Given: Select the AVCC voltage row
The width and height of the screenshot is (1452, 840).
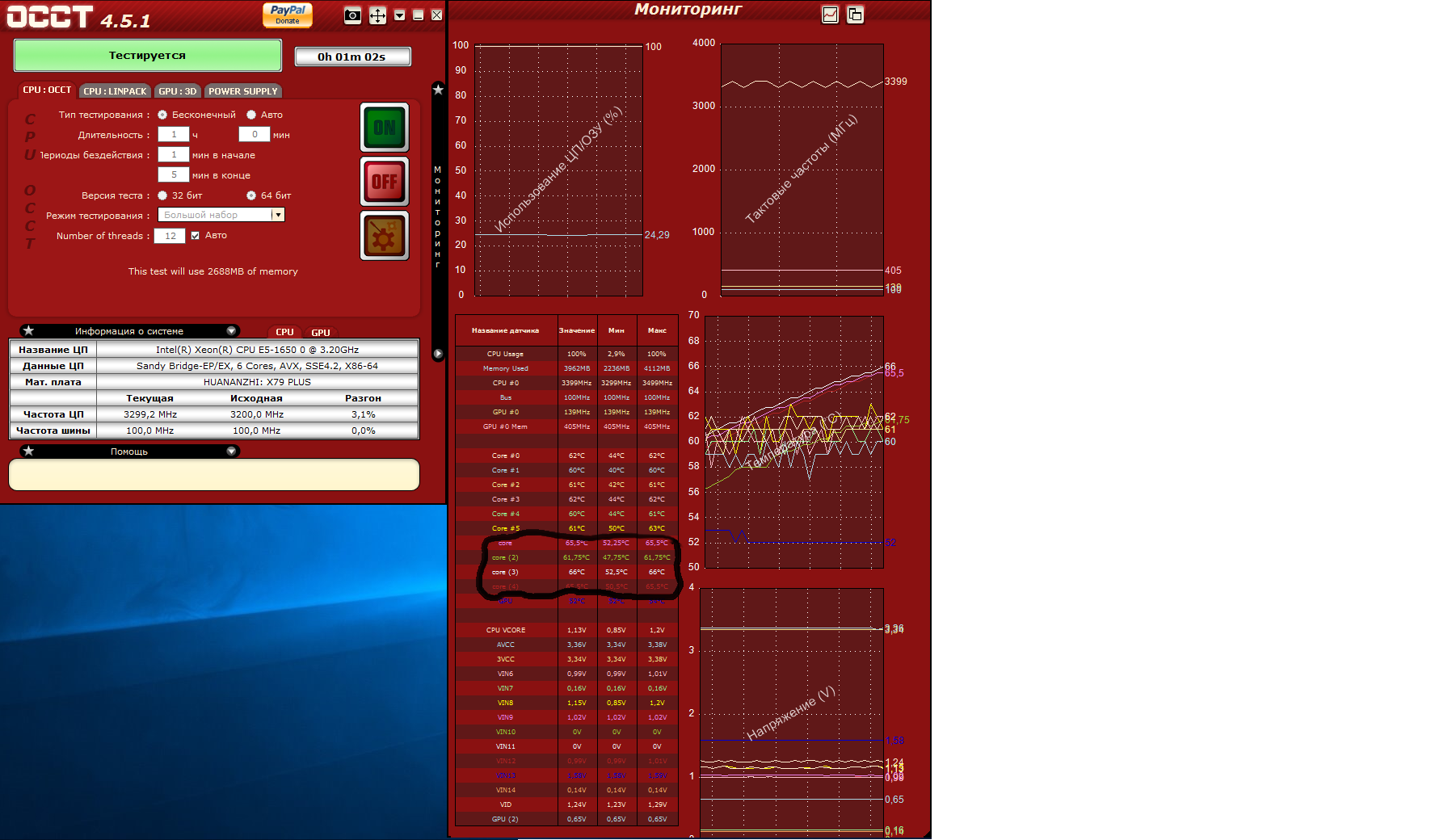Looking at the screenshot, I should [566, 645].
